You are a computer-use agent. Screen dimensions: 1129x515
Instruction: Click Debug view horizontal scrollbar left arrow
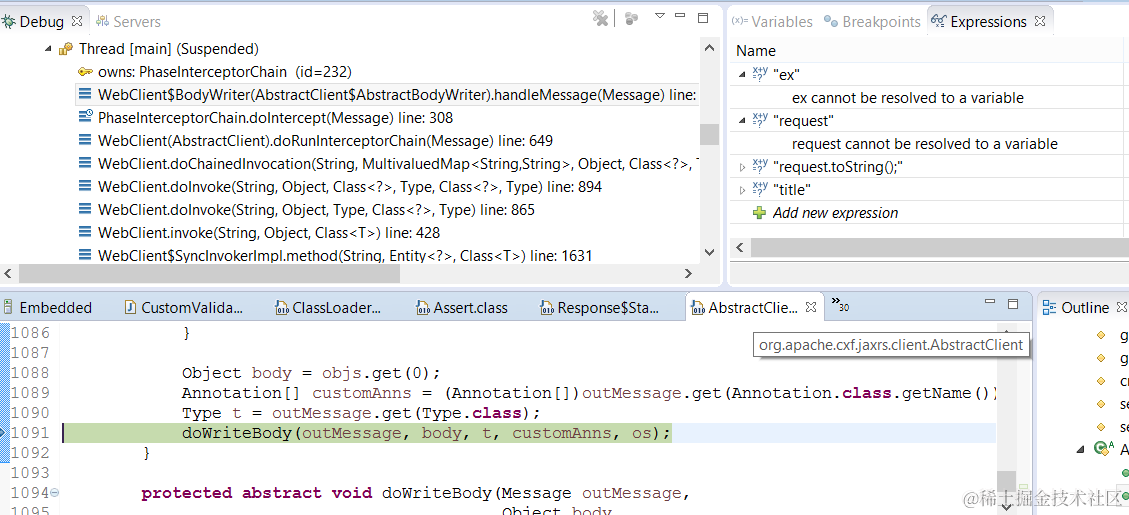[x=9, y=274]
